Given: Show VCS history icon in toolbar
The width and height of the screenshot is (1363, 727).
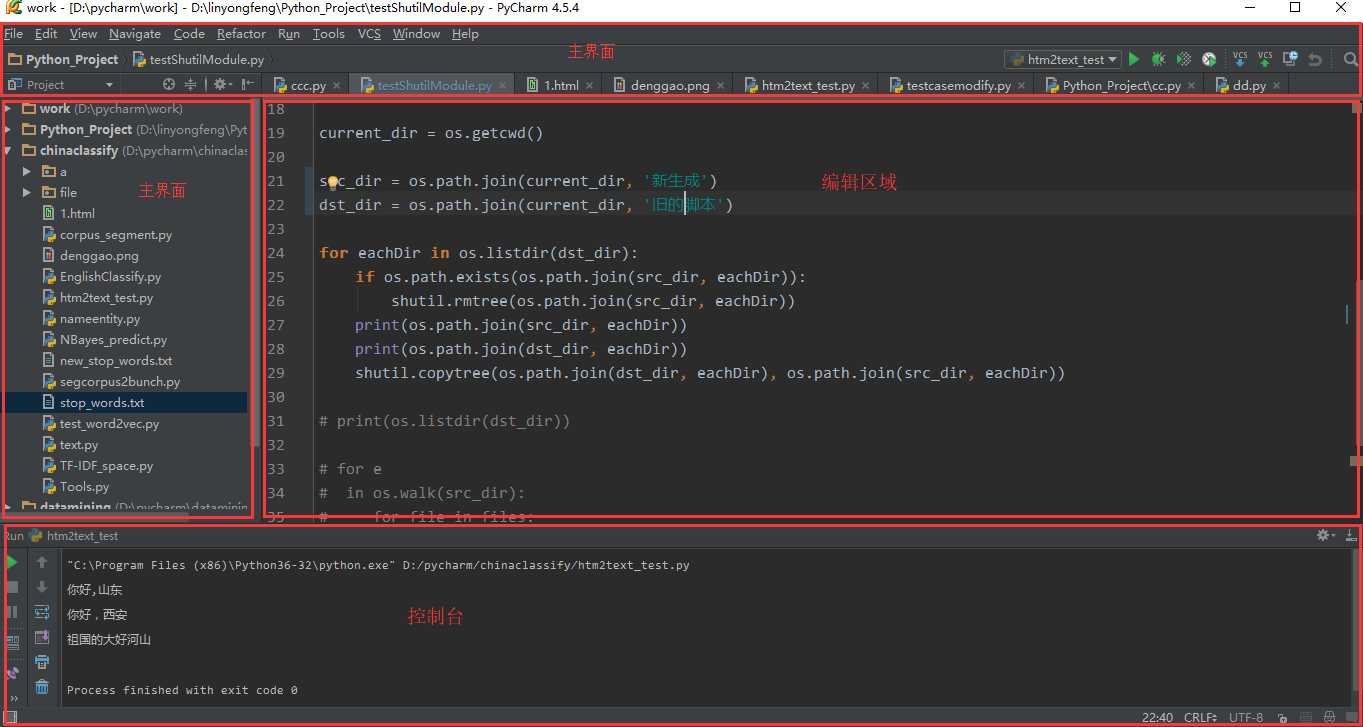Looking at the screenshot, I should click(1290, 60).
